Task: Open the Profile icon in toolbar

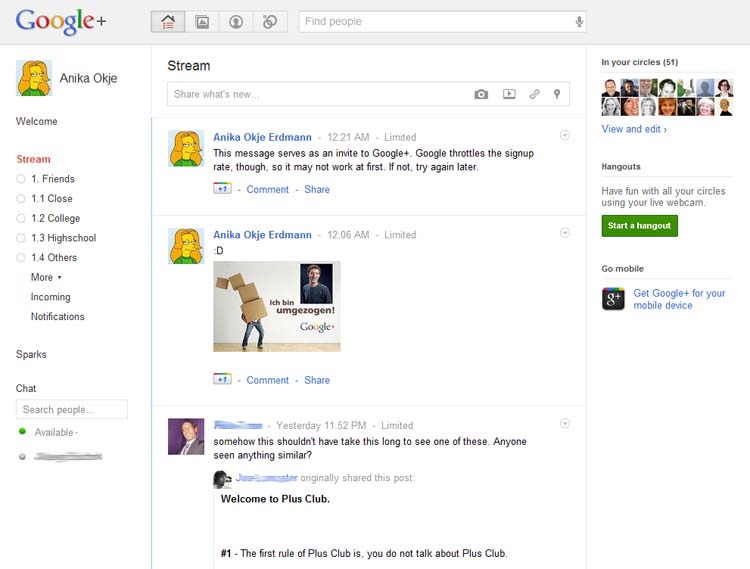Action: (236, 22)
